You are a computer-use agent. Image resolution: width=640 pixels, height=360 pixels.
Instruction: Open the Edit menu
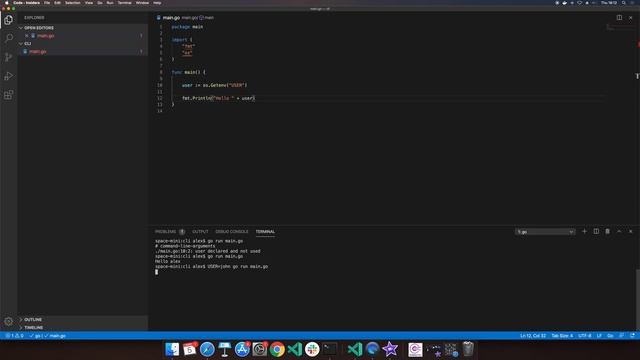point(58,3)
